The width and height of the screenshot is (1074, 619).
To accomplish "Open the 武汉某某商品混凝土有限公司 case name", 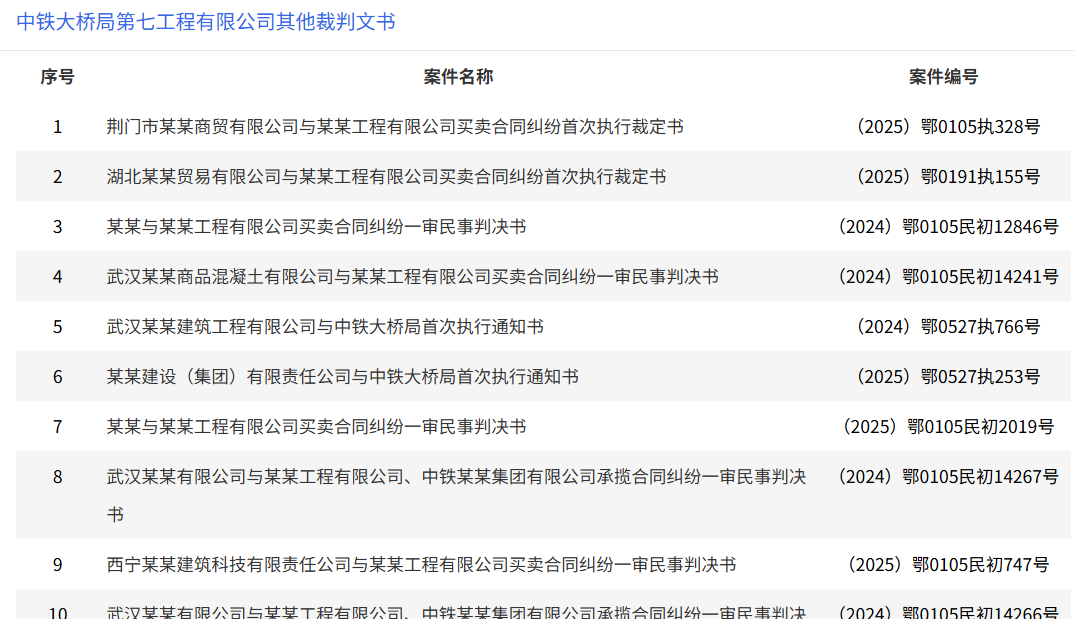I will pos(412,277).
